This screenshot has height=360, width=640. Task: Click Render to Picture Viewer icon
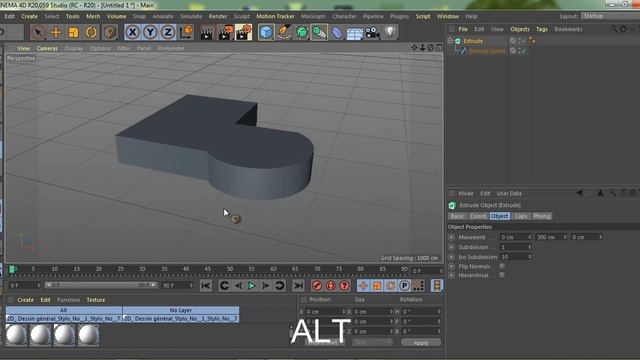pos(225,32)
